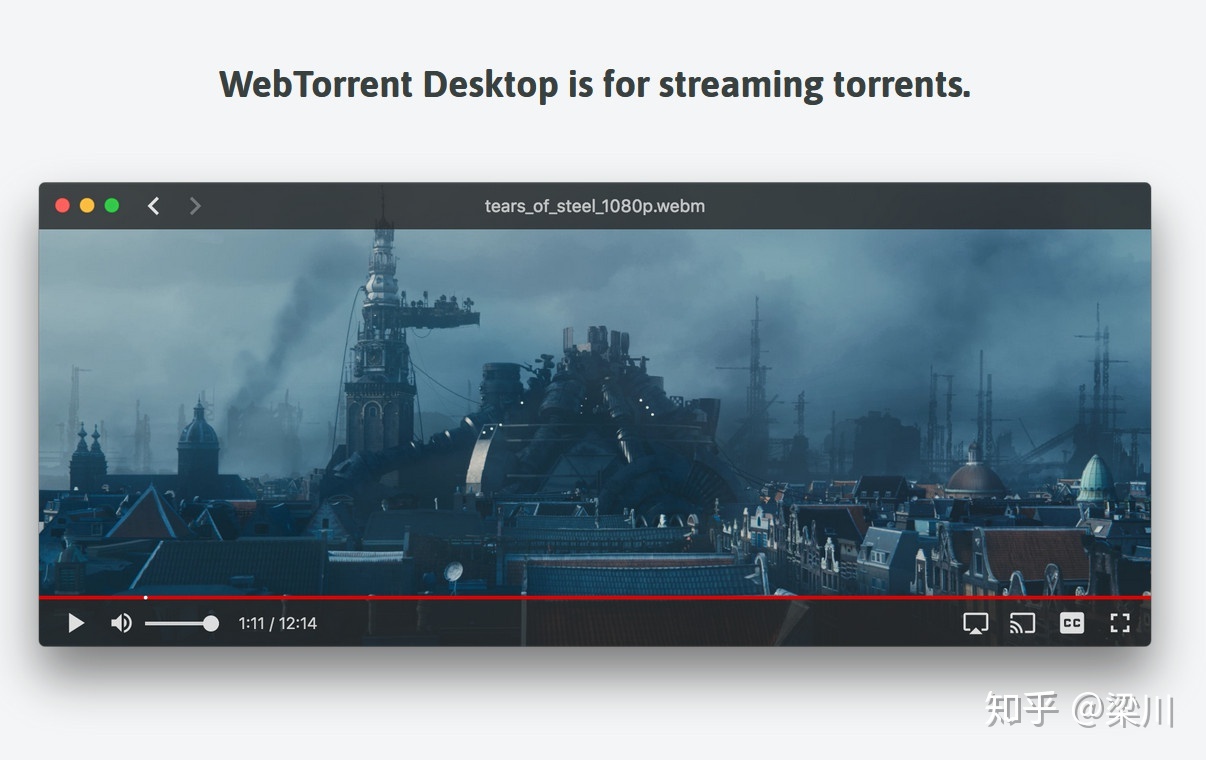Viewport: 1206px width, 760px height.
Task: Go forward using the right chevron
Action: tap(195, 206)
